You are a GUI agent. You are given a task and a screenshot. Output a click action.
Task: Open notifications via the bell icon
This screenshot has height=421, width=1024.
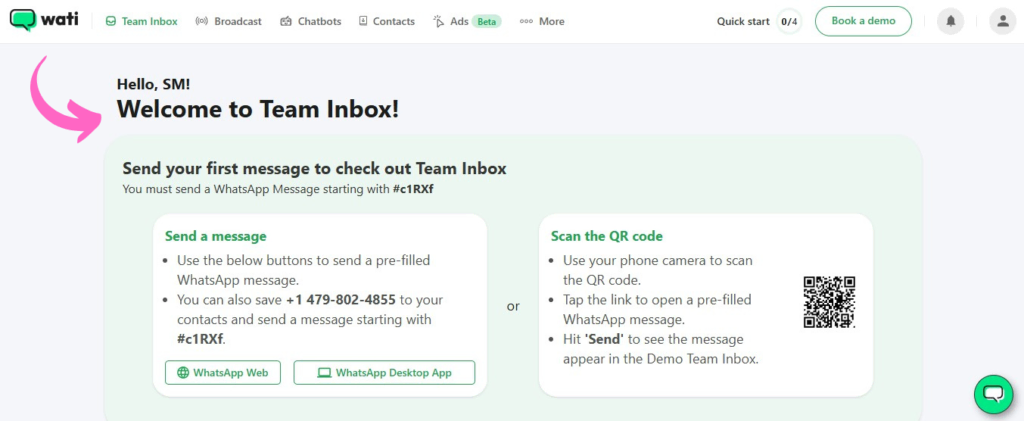[950, 21]
